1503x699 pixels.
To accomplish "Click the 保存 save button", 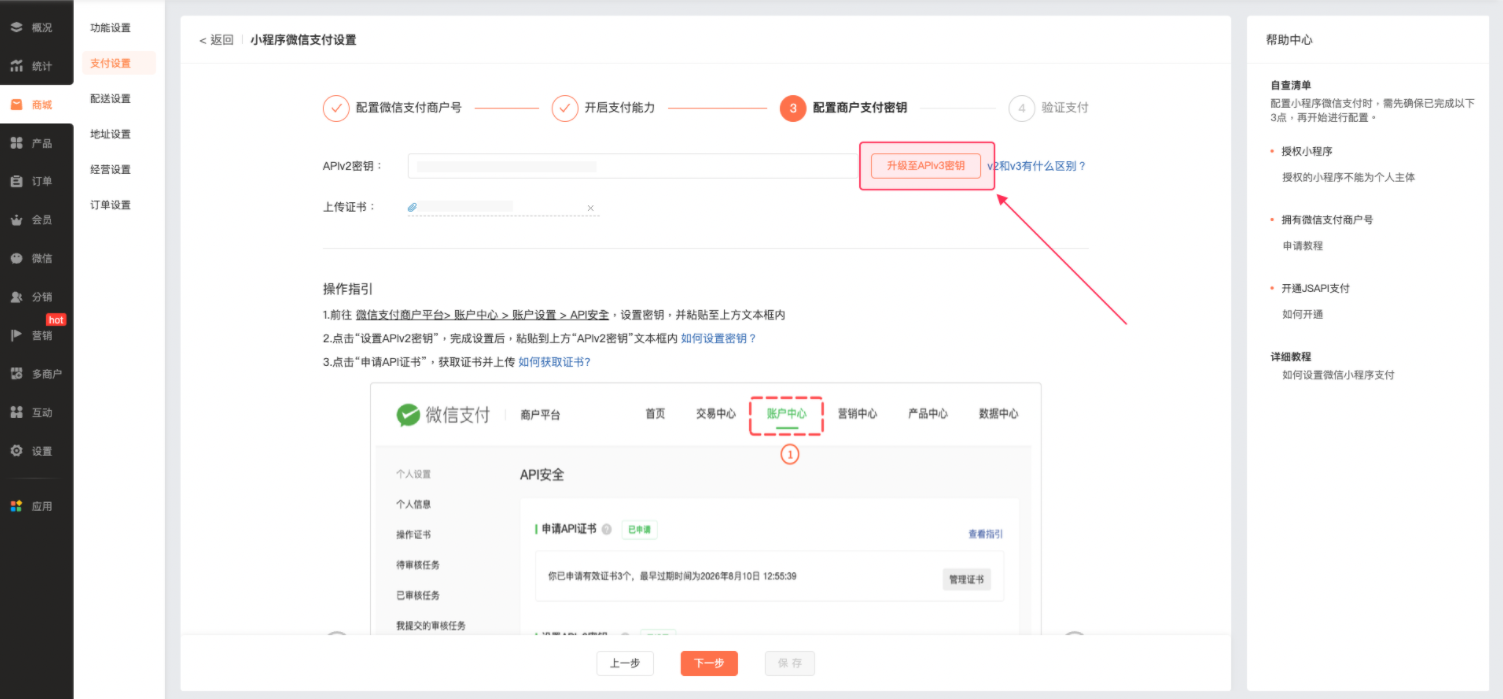I will [790, 663].
